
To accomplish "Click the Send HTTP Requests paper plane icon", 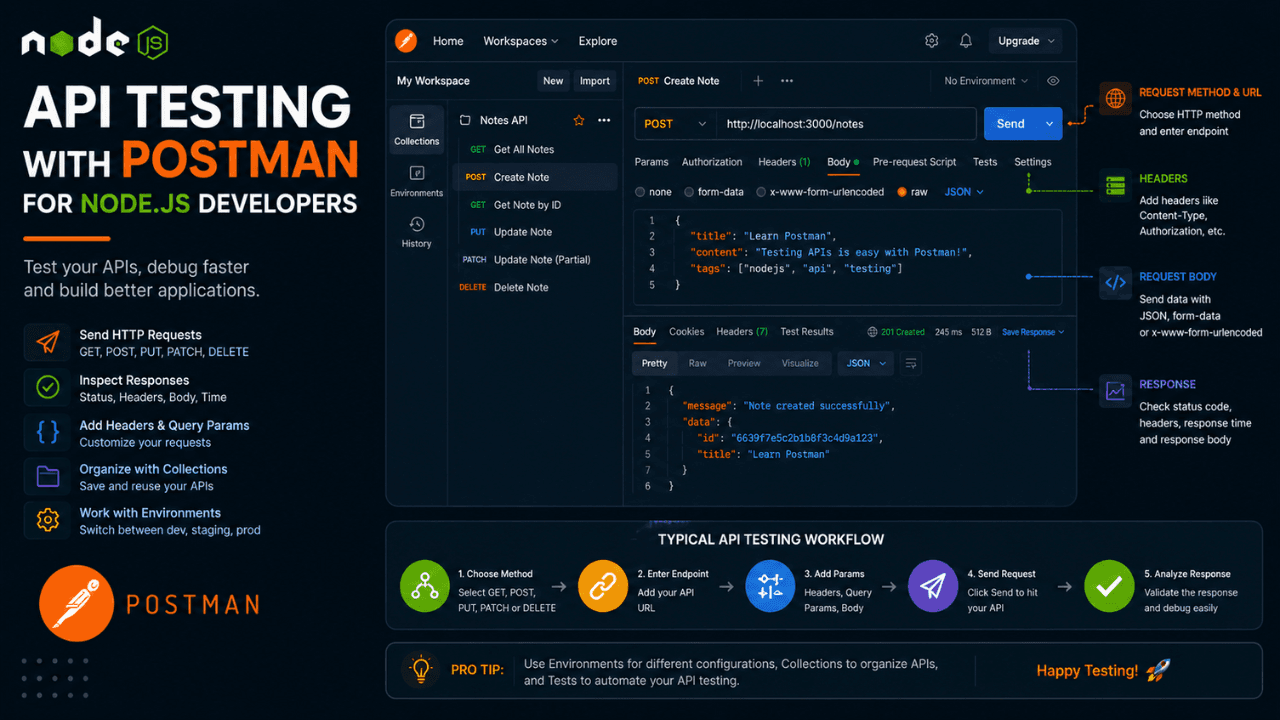I will 47,343.
